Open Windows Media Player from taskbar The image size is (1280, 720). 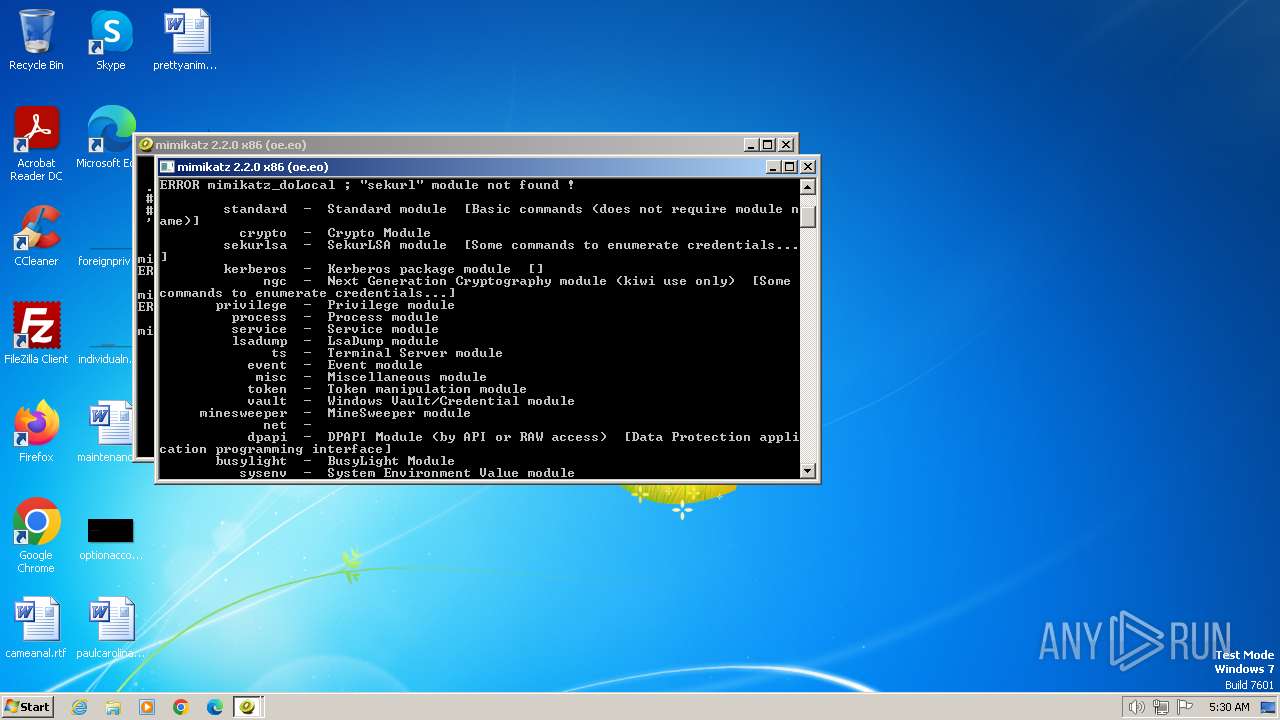[x=147, y=707]
